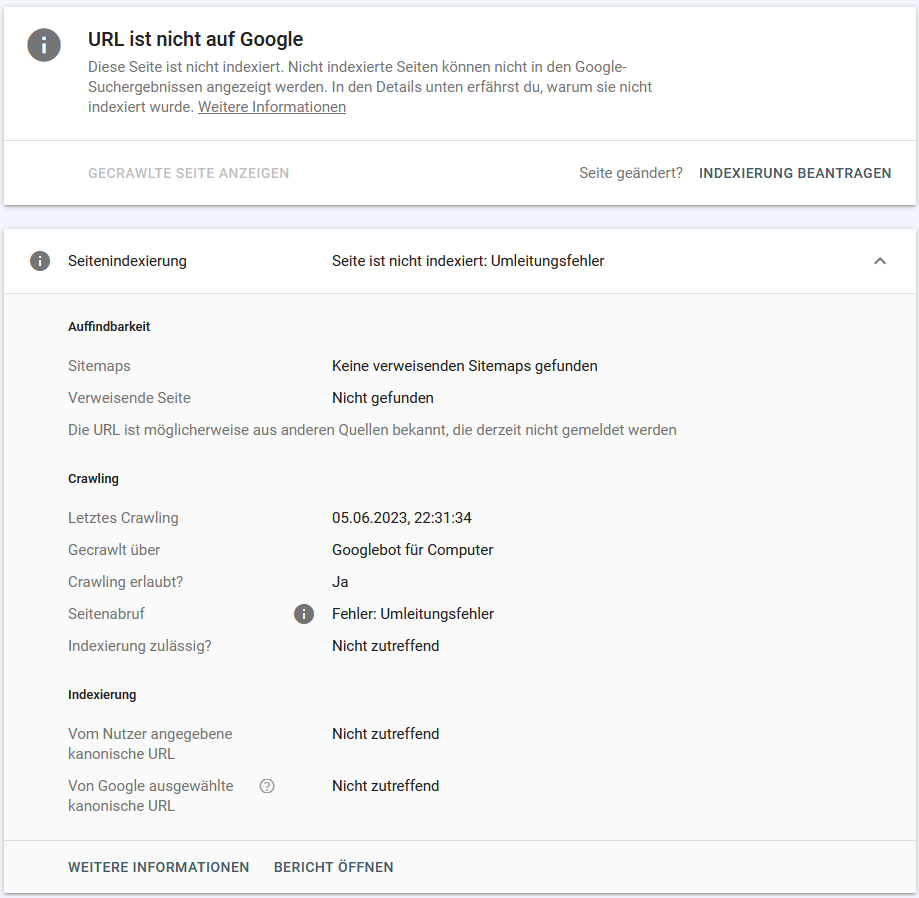The width and height of the screenshot is (919, 898).
Task: Collapse the Seitenindexierung section chevron
Action: (x=880, y=261)
